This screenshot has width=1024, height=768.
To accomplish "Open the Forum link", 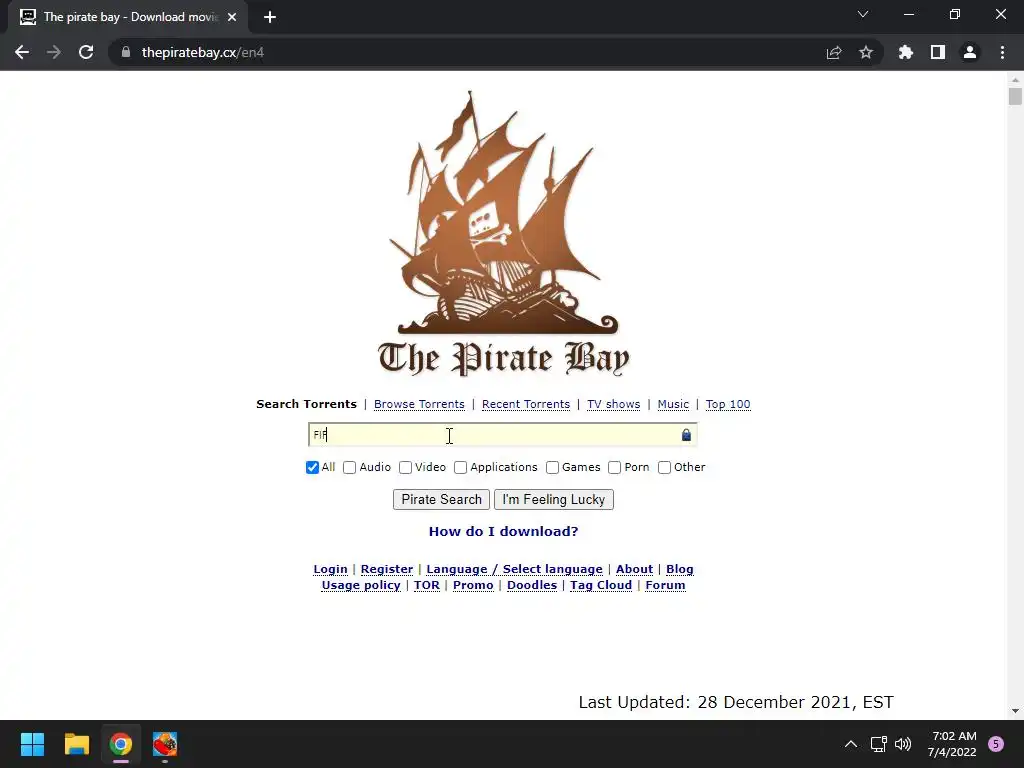I will pos(665,585).
